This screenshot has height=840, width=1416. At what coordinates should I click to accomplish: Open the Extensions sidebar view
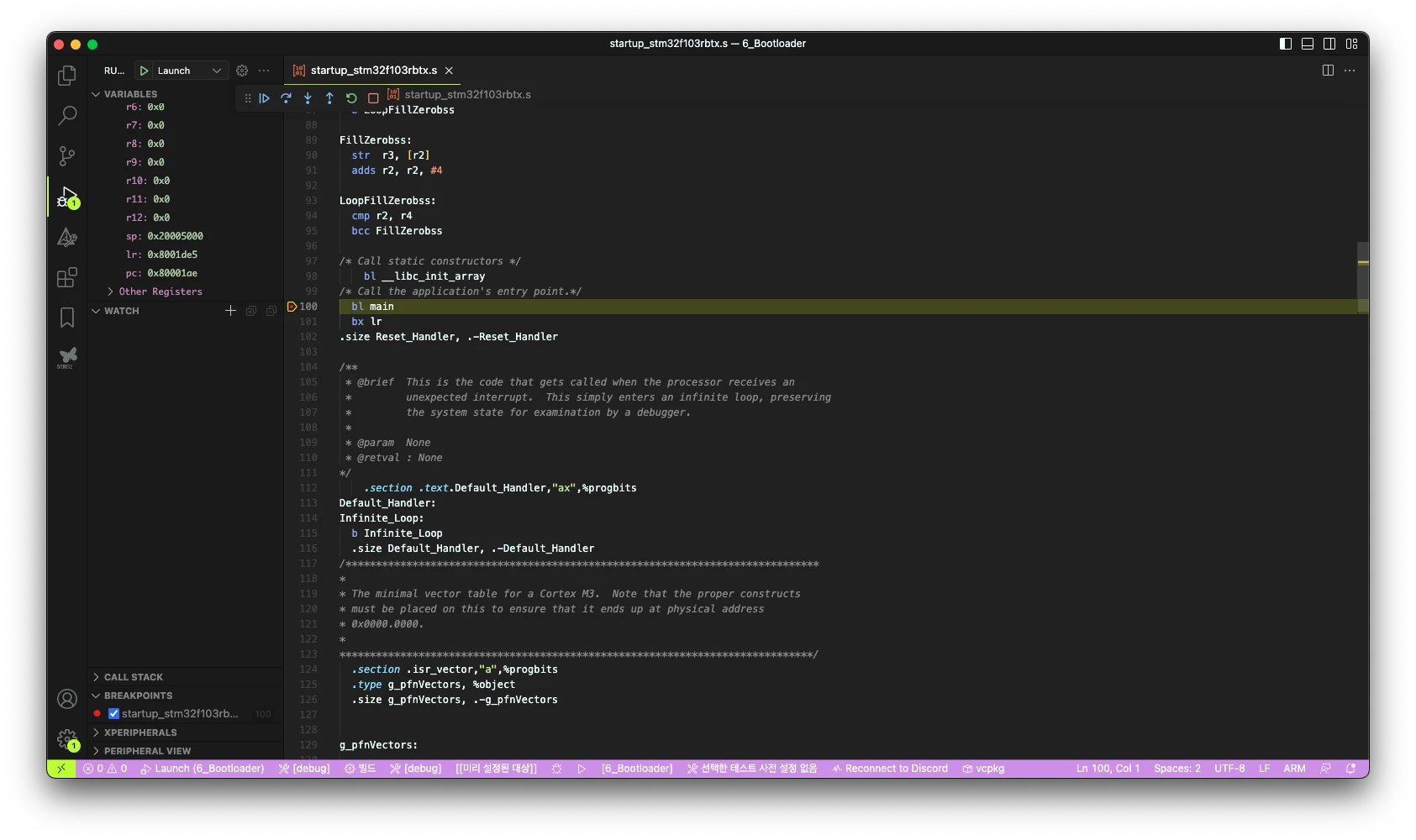coord(67,277)
